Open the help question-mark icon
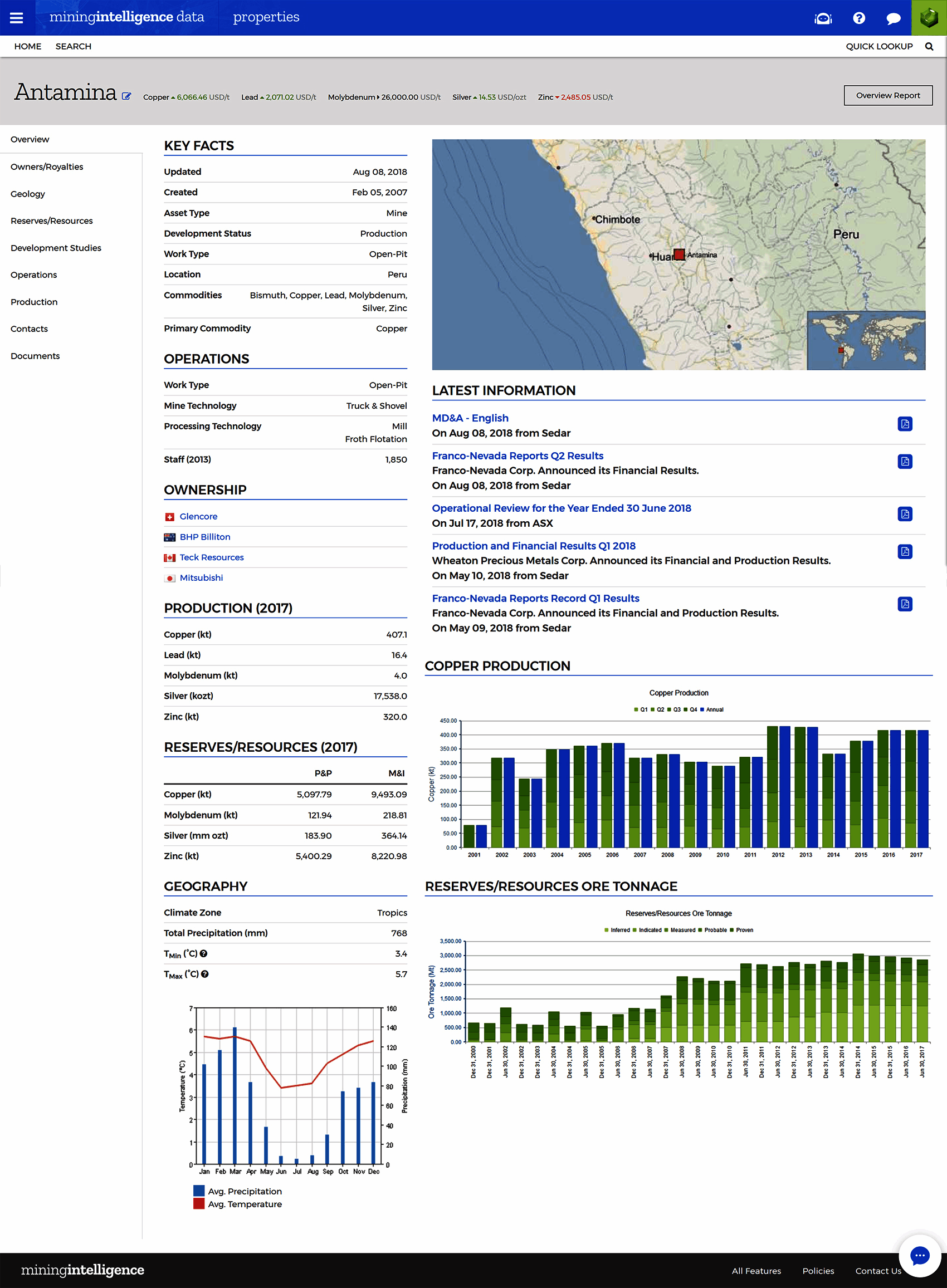The image size is (947, 1288). 859,18
